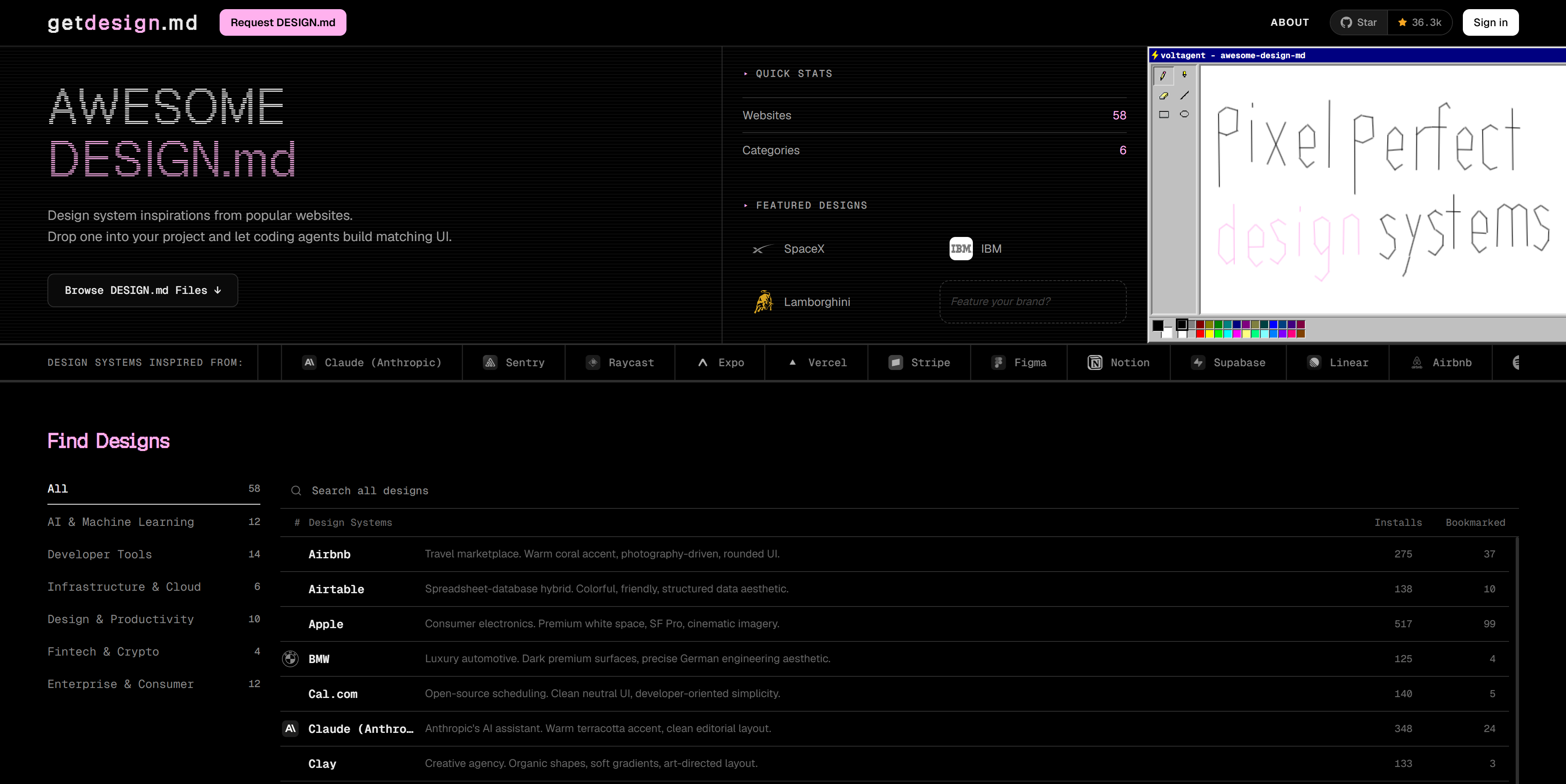Pick the magenta palette color

pyautogui.click(x=1237, y=334)
